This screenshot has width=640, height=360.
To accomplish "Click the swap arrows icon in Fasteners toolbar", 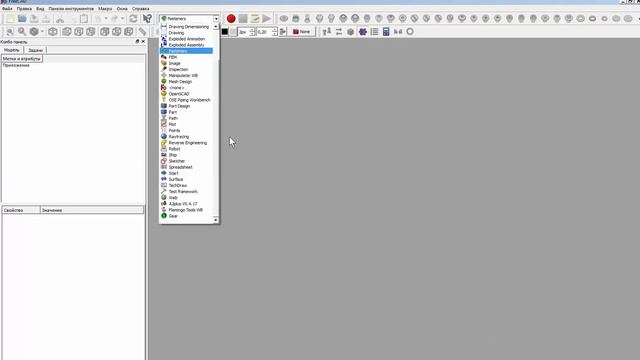I will pyautogui.click(x=339, y=31).
